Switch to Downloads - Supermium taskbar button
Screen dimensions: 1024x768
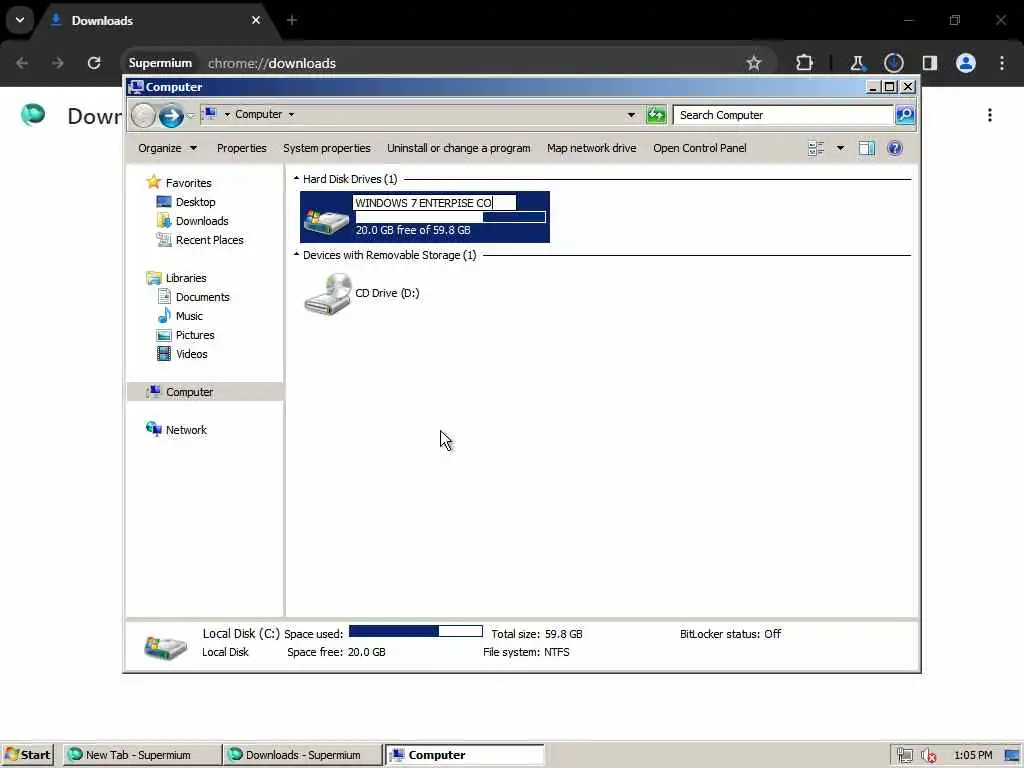[302, 755]
